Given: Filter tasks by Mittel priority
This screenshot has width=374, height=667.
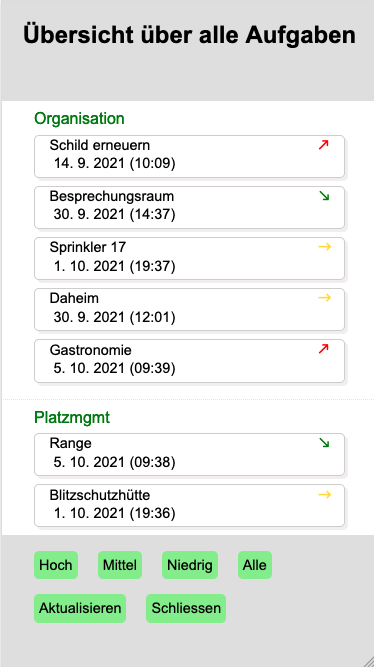Looking at the screenshot, I should click(x=120, y=565).
